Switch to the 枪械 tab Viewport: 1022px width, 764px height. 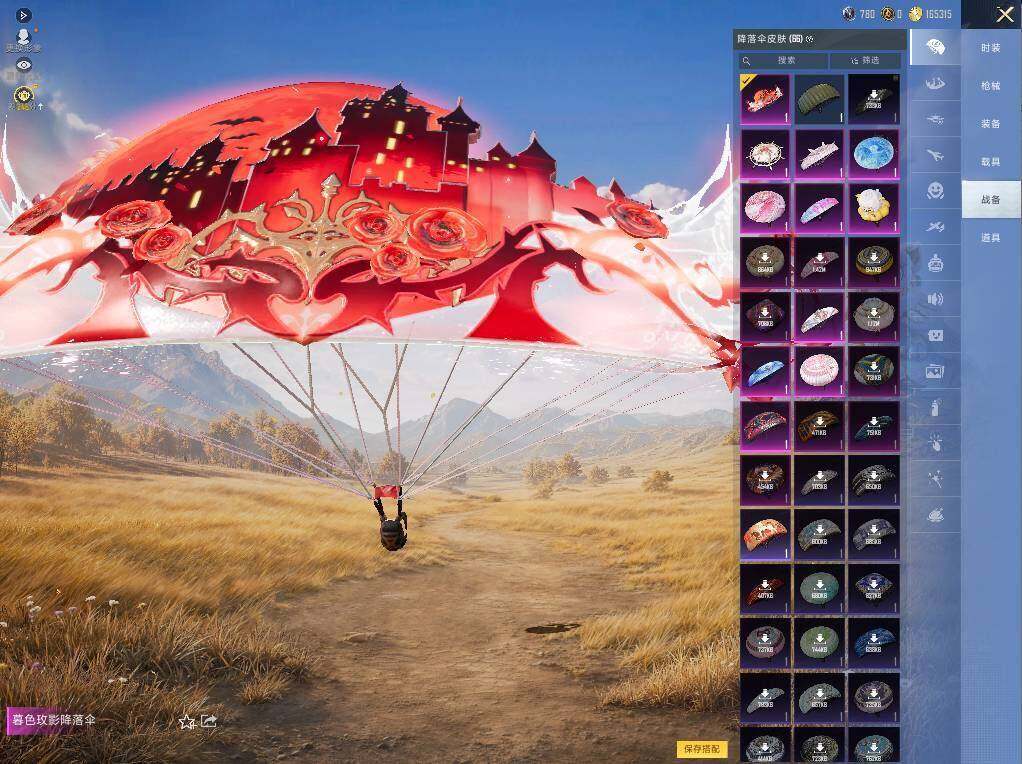pos(991,85)
